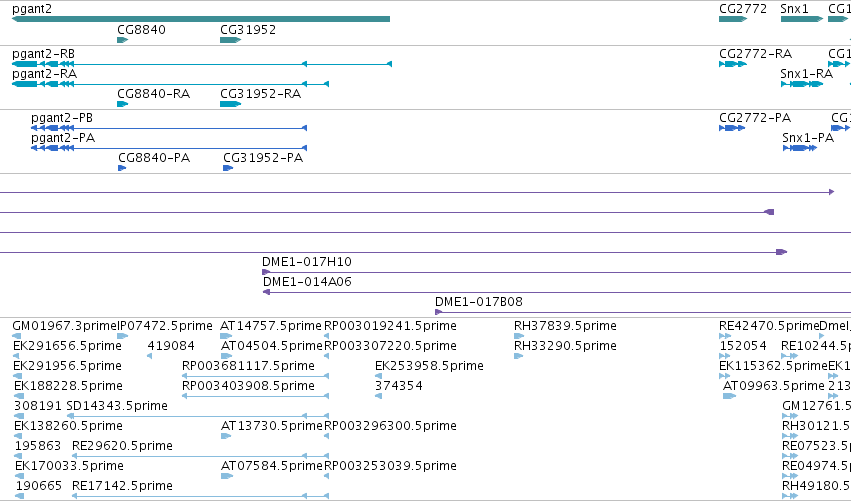Click the CG2772 gene arrow glyph
The width and height of the screenshot is (851, 501).
(x=733, y=19)
